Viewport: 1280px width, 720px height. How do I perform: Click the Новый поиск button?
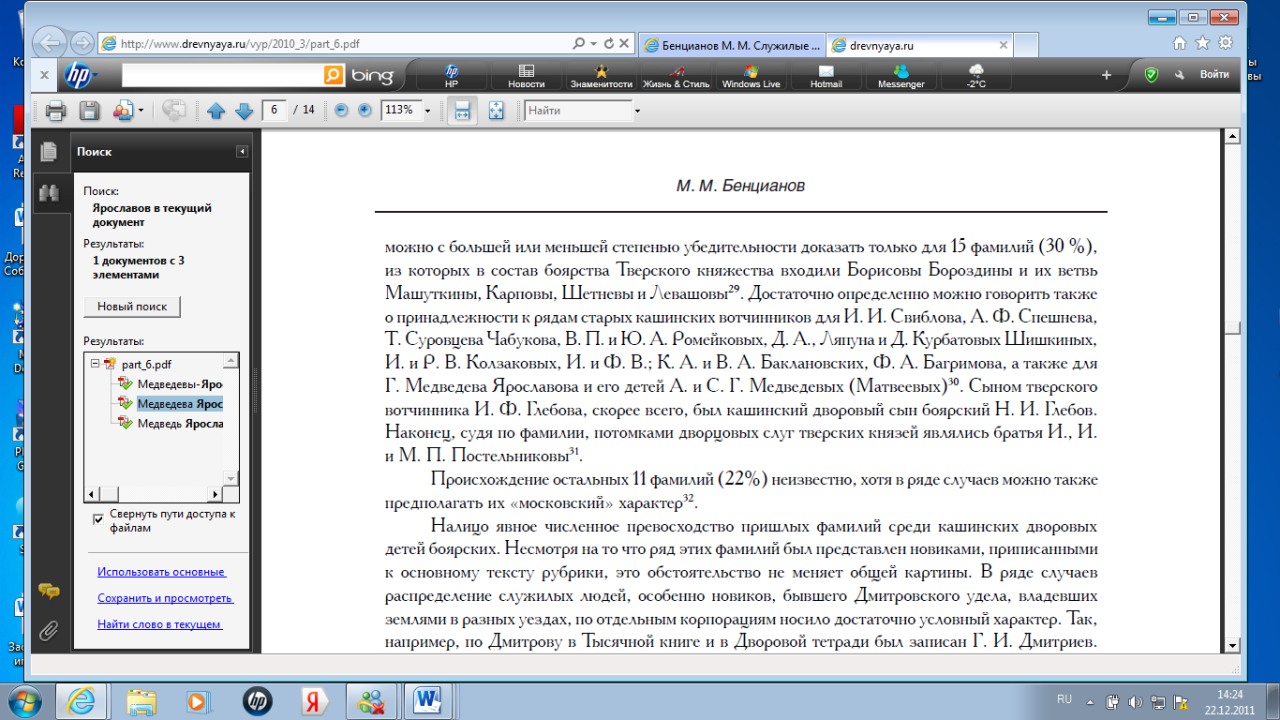coord(132,306)
